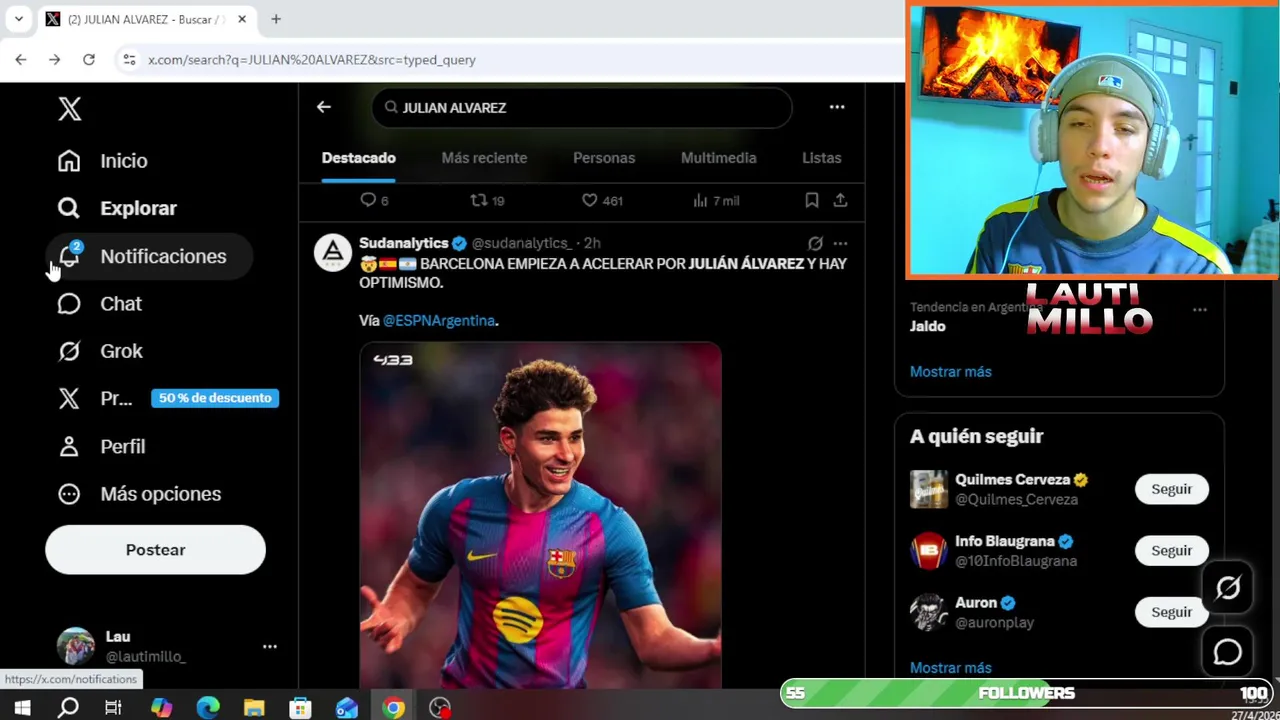Click the @sudanalytics_ handle
Viewport: 1280px width, 720px height.
tap(521, 243)
